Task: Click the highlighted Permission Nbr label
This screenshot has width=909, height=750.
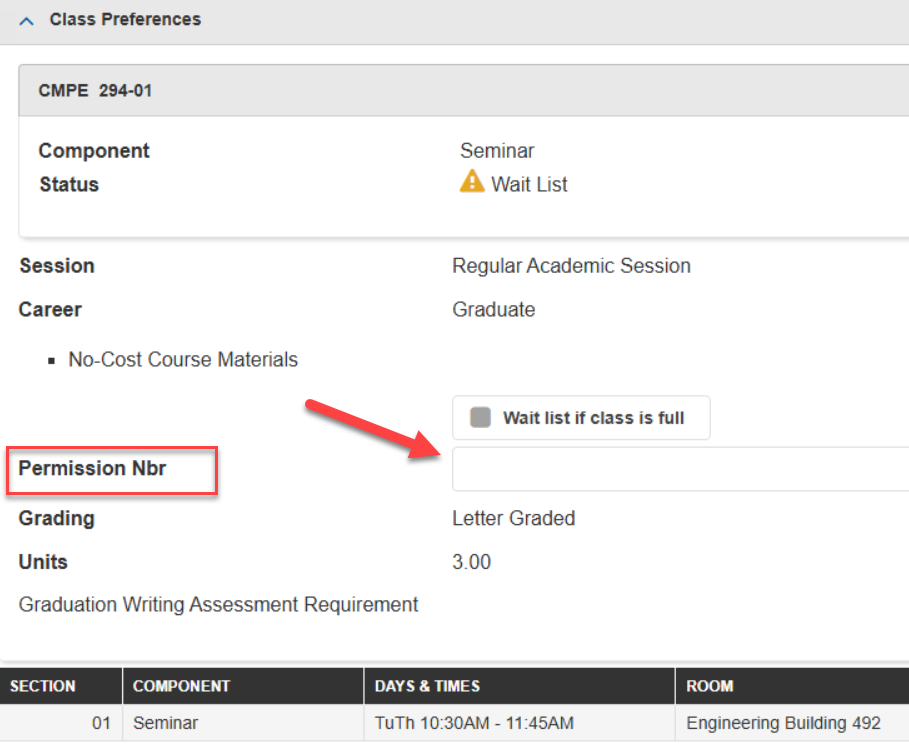Action: click(94, 468)
